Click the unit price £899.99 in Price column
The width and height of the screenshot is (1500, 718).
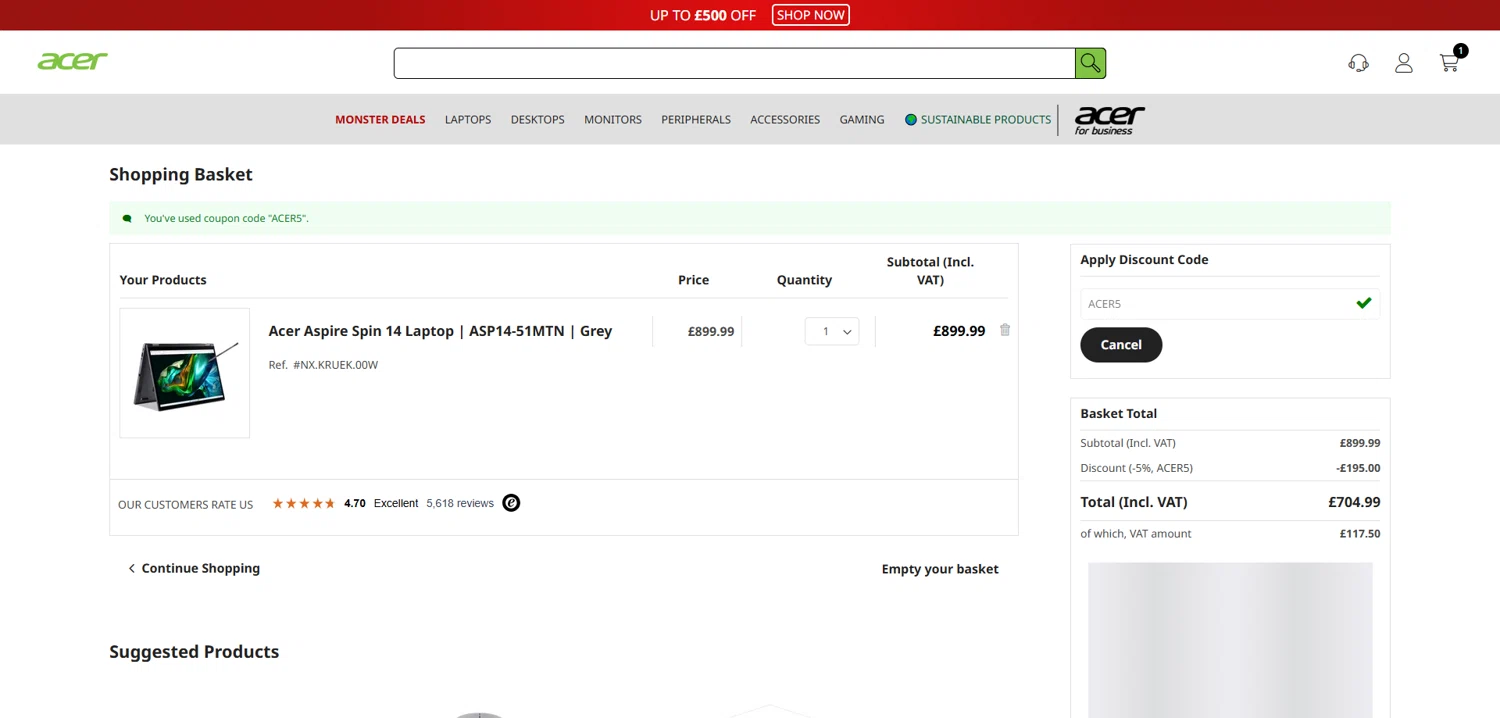tap(711, 331)
